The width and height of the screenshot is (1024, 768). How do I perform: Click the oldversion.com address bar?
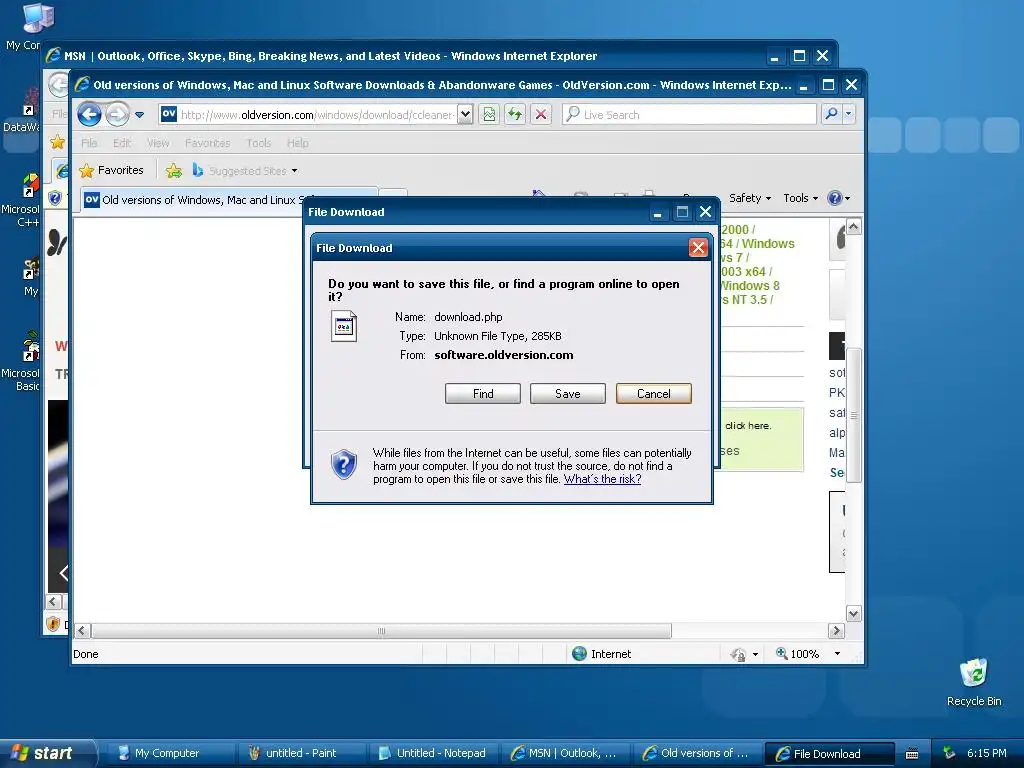click(307, 115)
